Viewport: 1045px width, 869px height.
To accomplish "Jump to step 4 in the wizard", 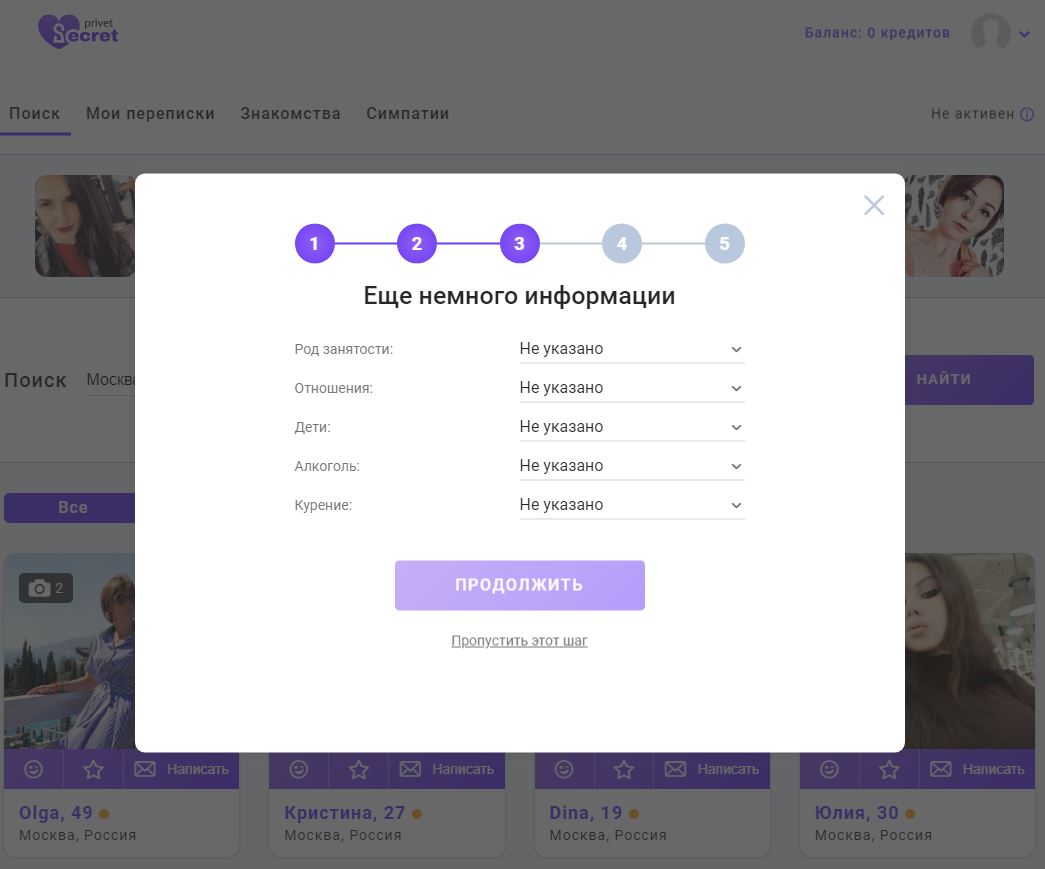I will click(622, 243).
